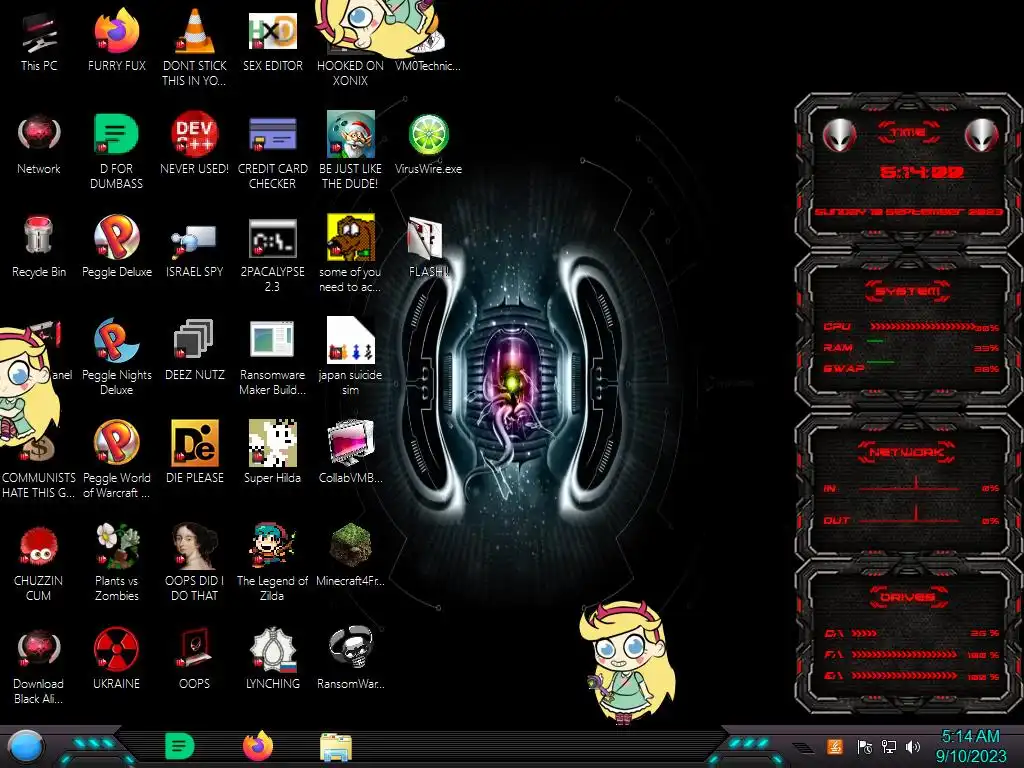Screen dimensions: 1024x768
Task: Launch Plants vs Zombies
Action: 116,562
